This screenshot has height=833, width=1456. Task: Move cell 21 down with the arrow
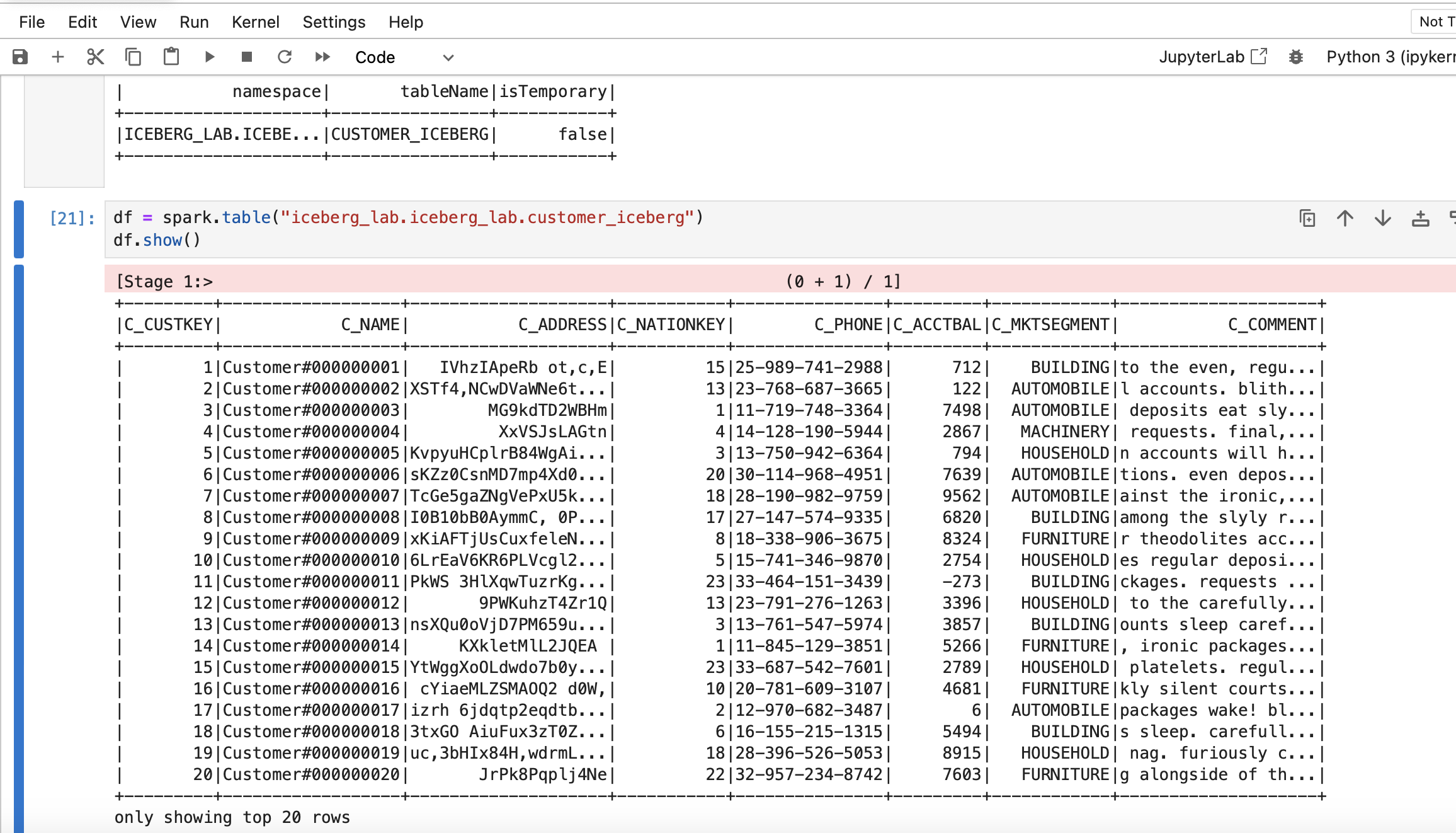(1383, 219)
